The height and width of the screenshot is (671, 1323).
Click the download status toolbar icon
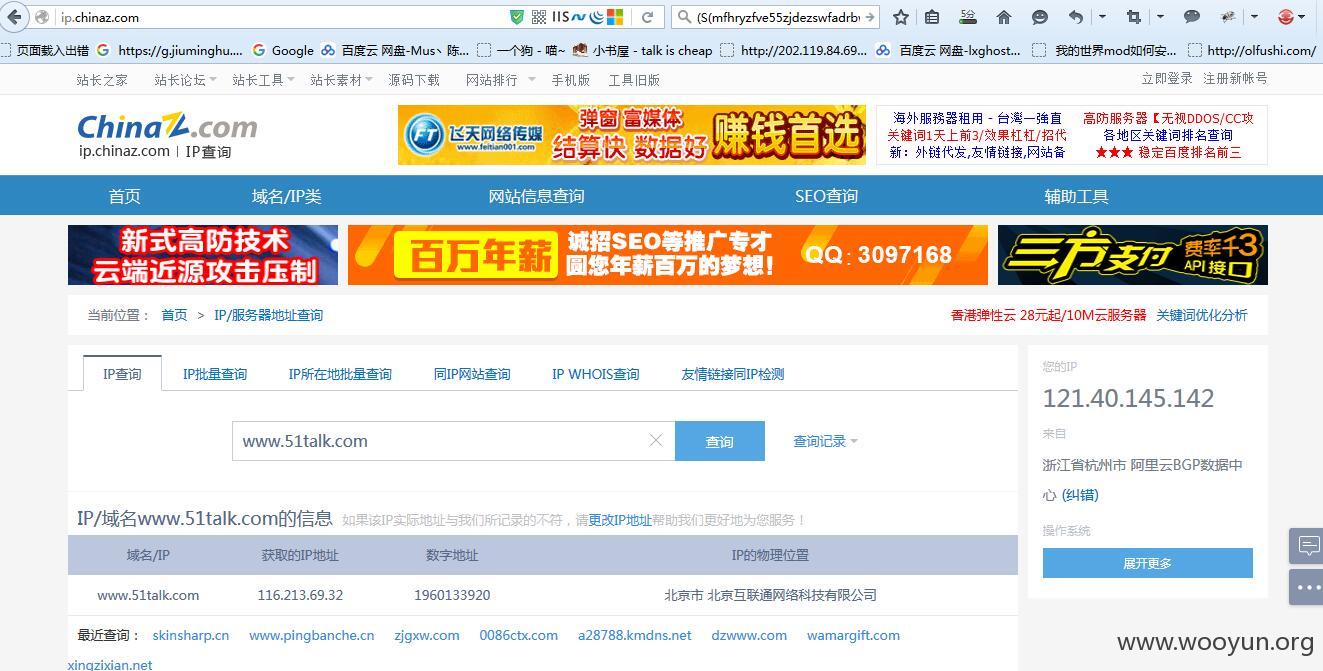pos(968,17)
